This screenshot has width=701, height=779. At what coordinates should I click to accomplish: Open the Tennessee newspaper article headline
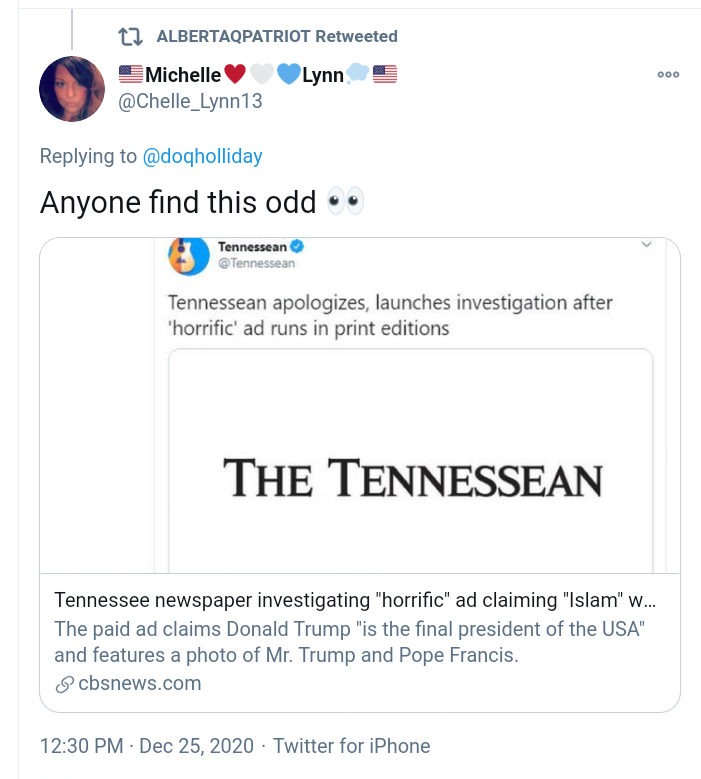[x=356, y=600]
